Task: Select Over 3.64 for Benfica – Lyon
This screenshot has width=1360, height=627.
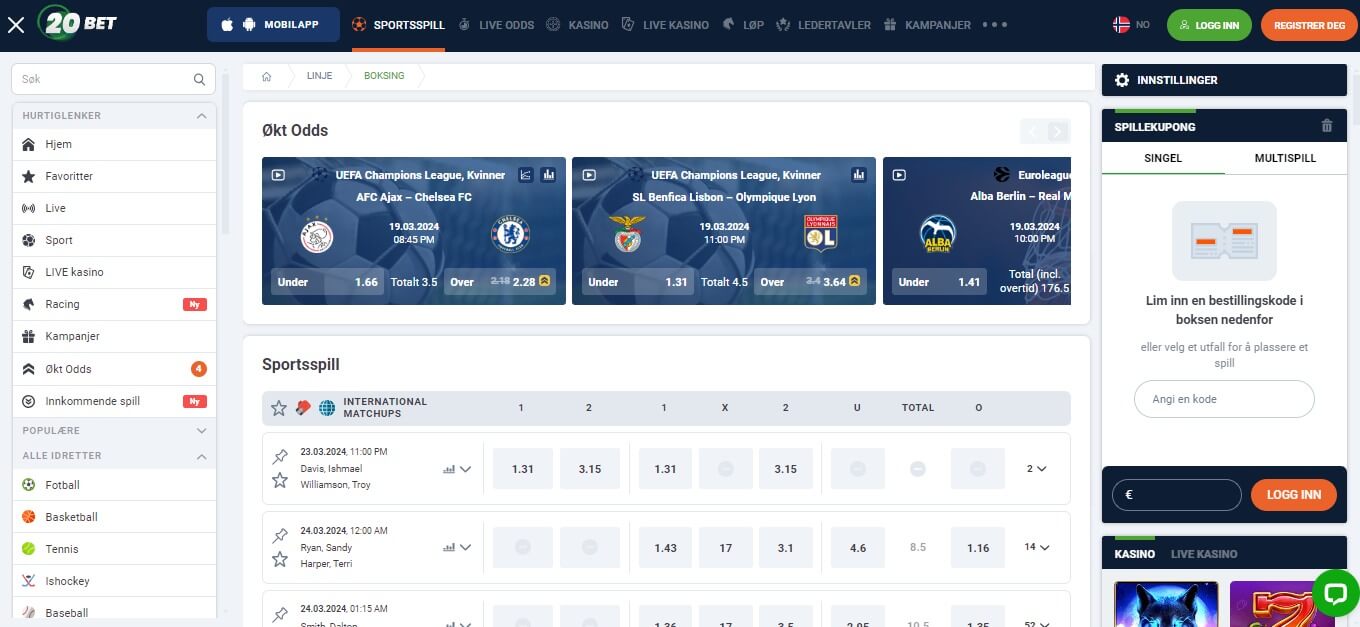Action: click(x=811, y=282)
